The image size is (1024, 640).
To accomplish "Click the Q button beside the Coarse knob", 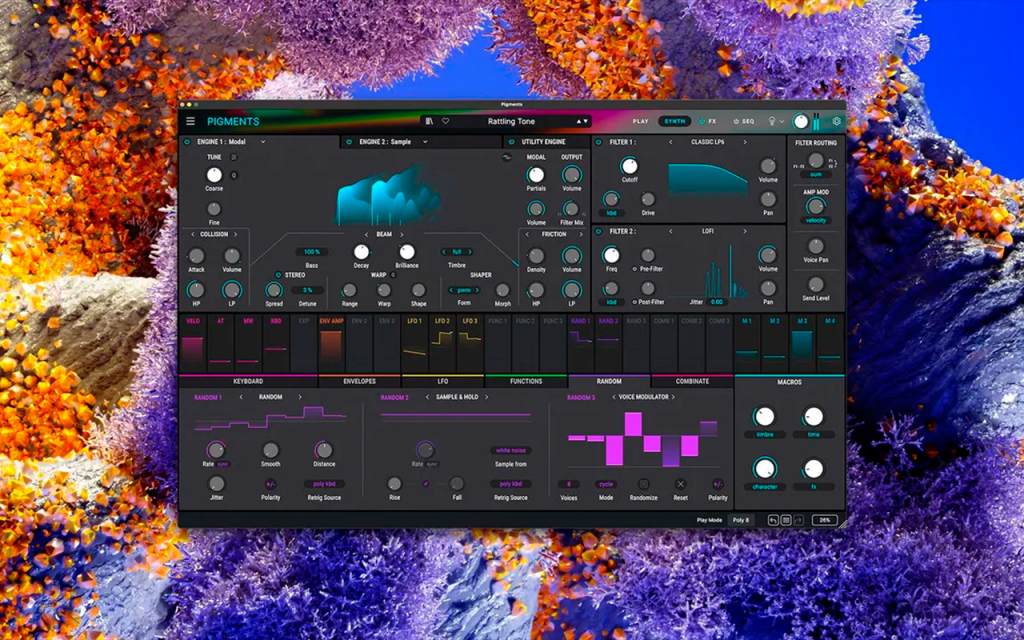I will [x=234, y=175].
